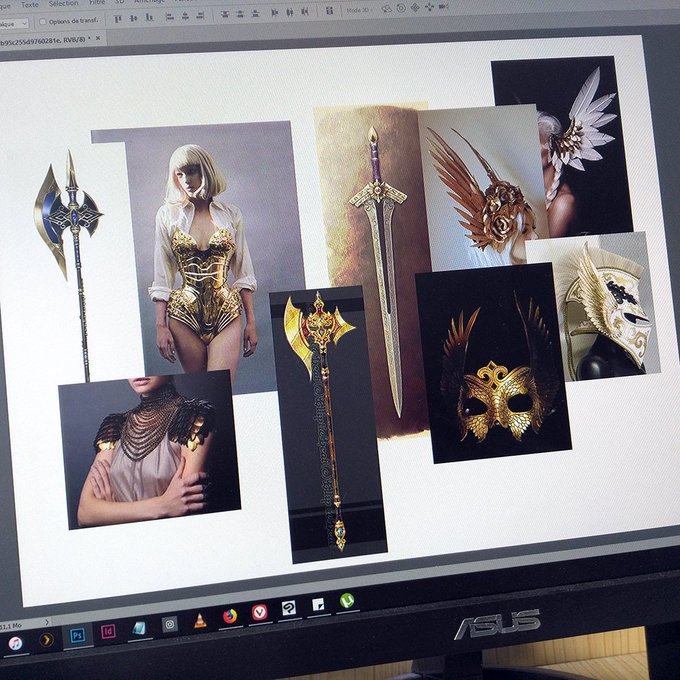
Task: Click the Align right edges icon
Action: click(200, 16)
